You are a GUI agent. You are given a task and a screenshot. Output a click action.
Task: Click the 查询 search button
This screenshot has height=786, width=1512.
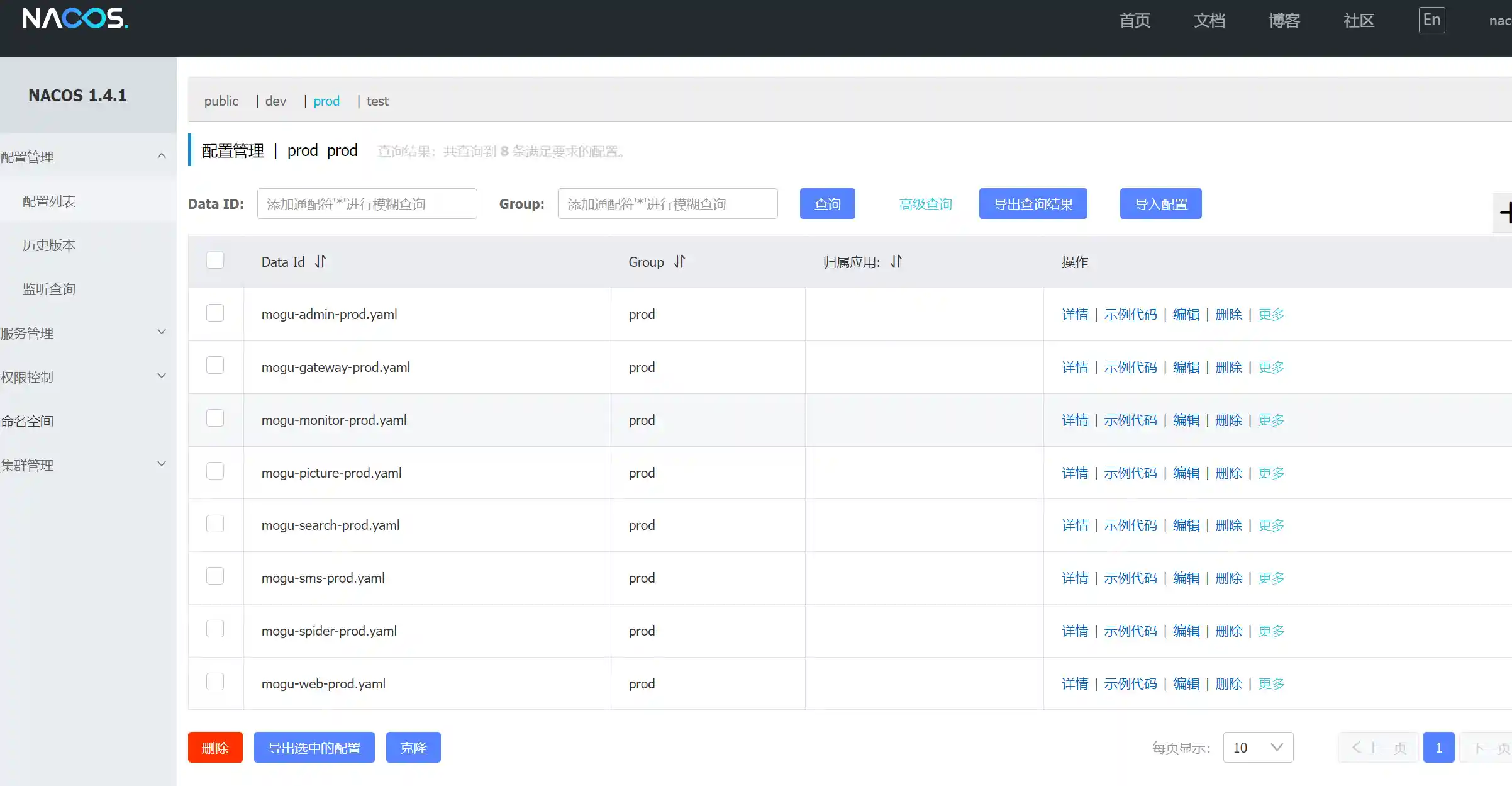click(827, 204)
